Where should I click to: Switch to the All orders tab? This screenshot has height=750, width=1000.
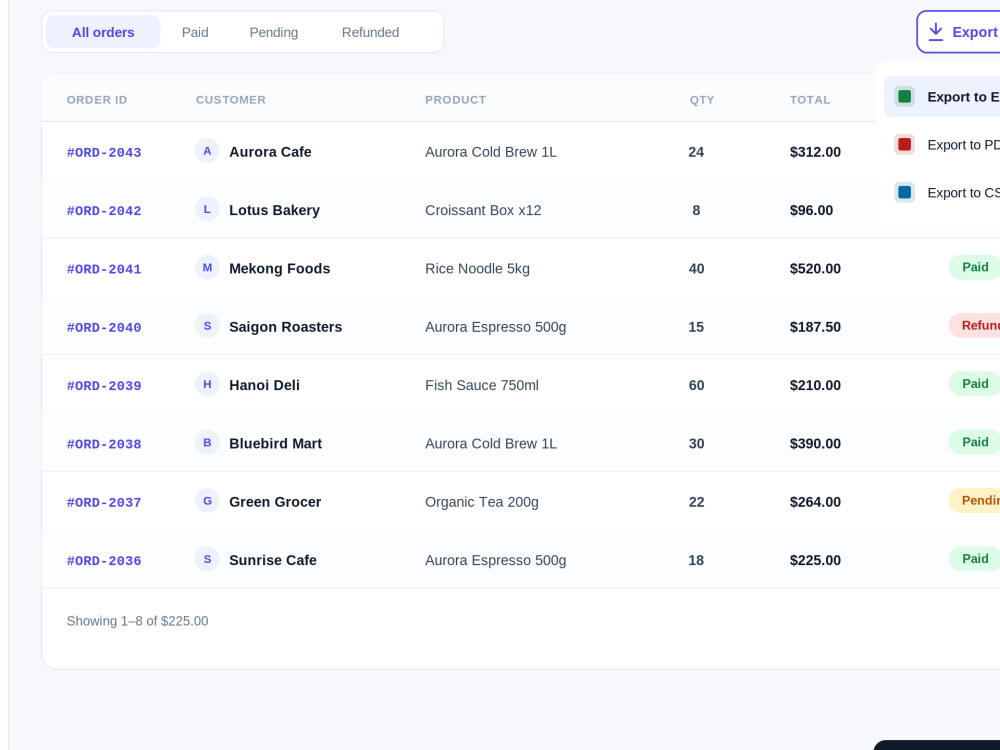pyautogui.click(x=103, y=32)
